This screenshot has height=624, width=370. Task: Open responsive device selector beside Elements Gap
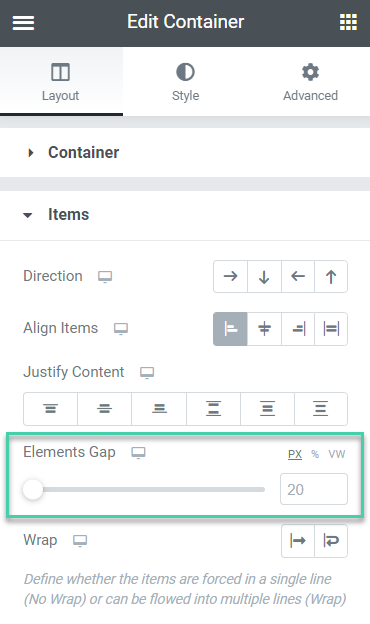(138, 453)
